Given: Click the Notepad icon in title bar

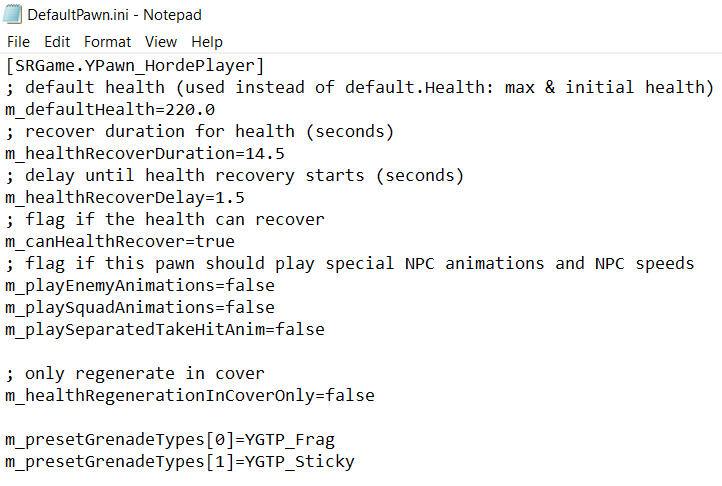Looking at the screenshot, I should click(x=13, y=15).
